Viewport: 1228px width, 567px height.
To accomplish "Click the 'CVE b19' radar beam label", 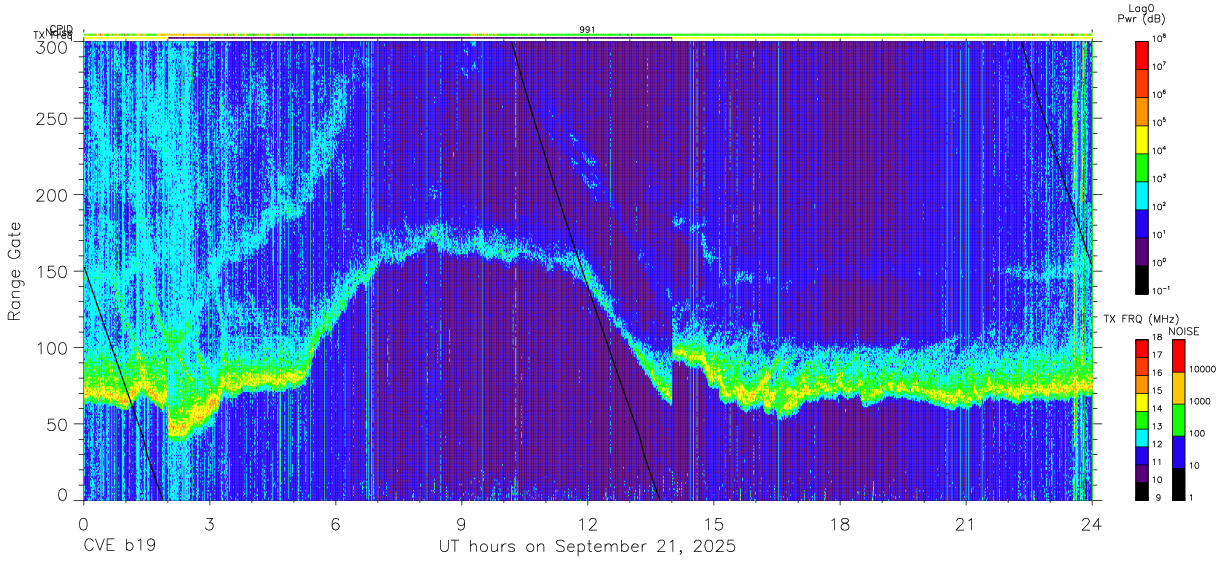I will [x=119, y=547].
